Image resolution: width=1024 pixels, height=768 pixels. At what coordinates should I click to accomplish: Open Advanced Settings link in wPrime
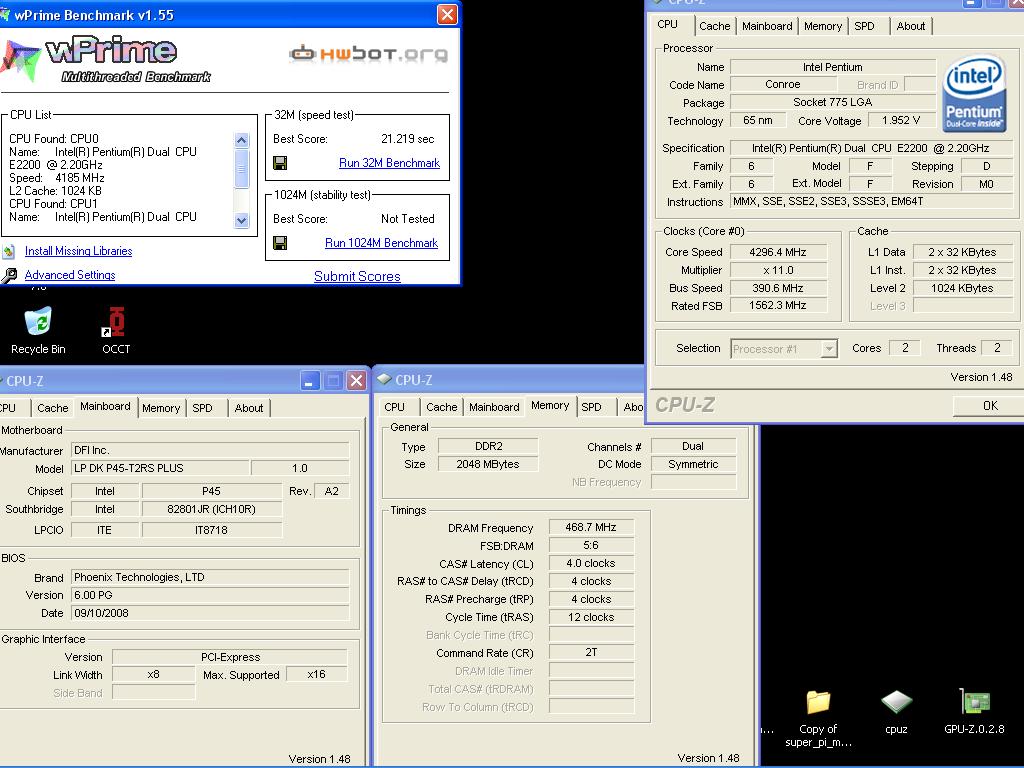click(x=70, y=276)
